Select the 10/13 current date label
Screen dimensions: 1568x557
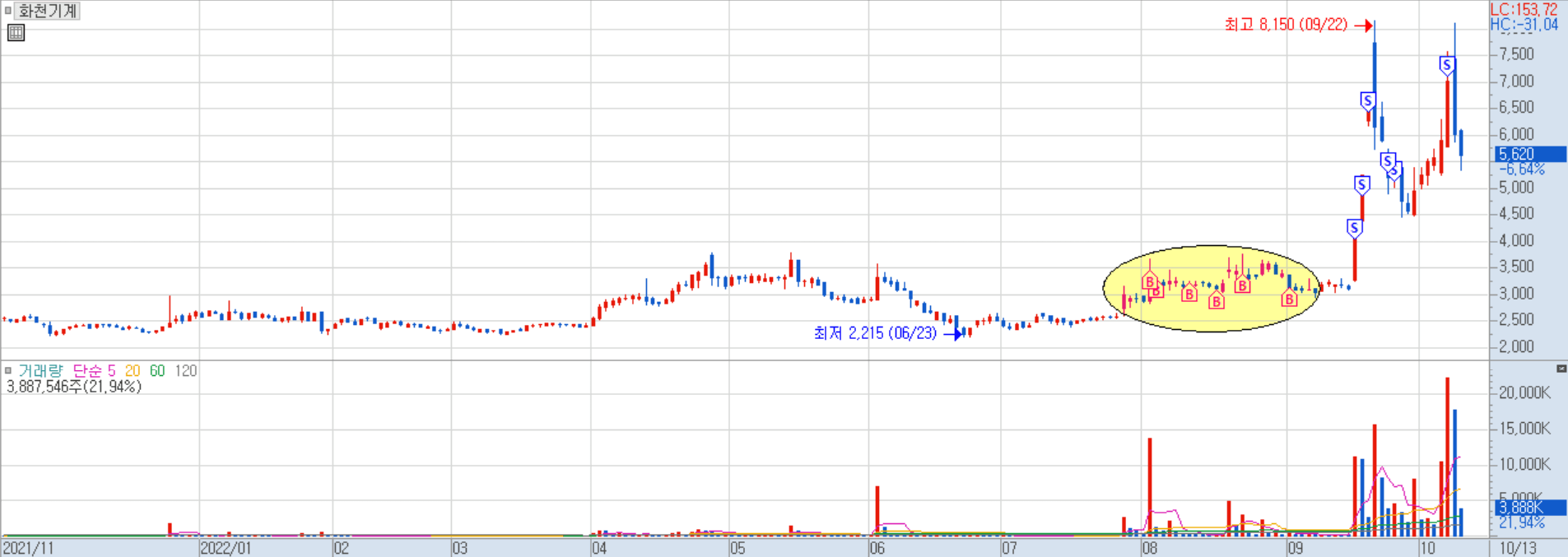[x=1517, y=548]
